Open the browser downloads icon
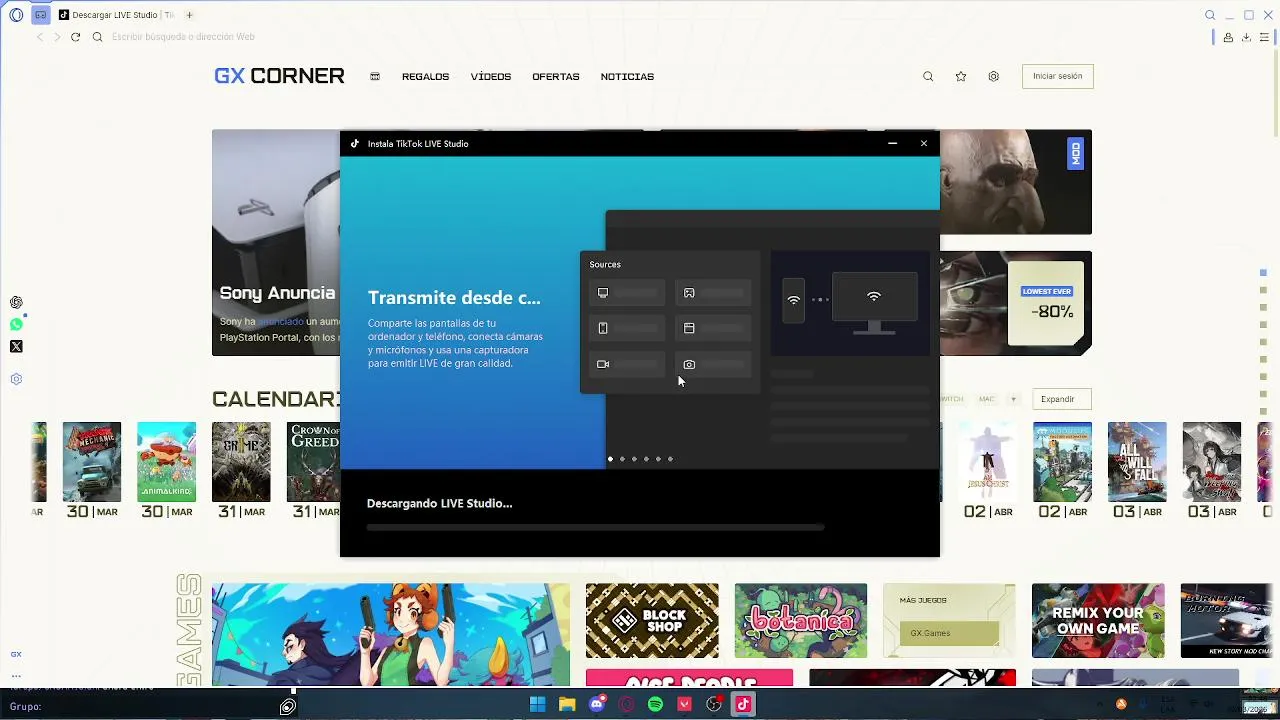Screen dimensions: 1280x720 (1246, 37)
